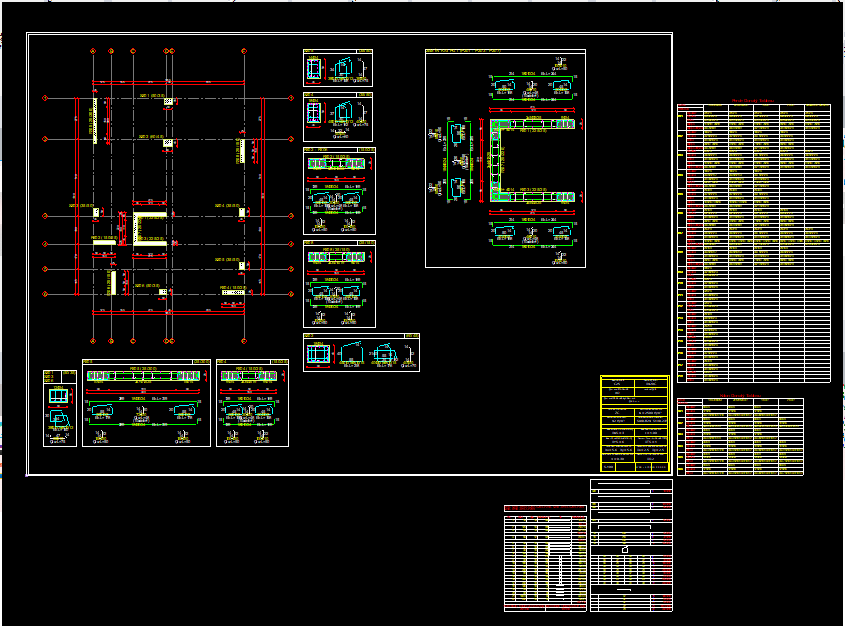The image size is (845, 628).
Task: Click the yellow-bordered legend table
Action: tap(634, 423)
